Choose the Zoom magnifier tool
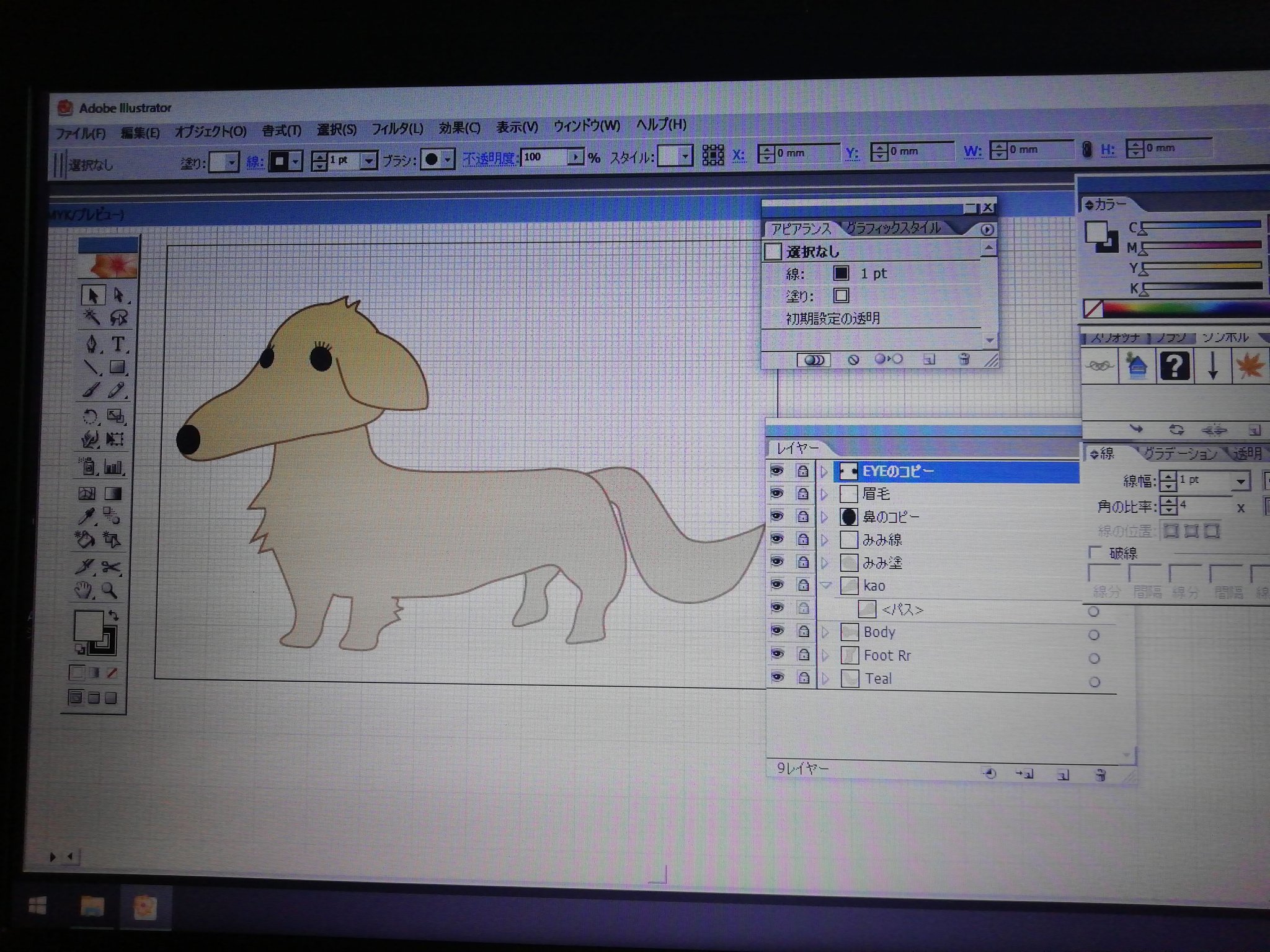The width and height of the screenshot is (1270, 952). pos(110,590)
